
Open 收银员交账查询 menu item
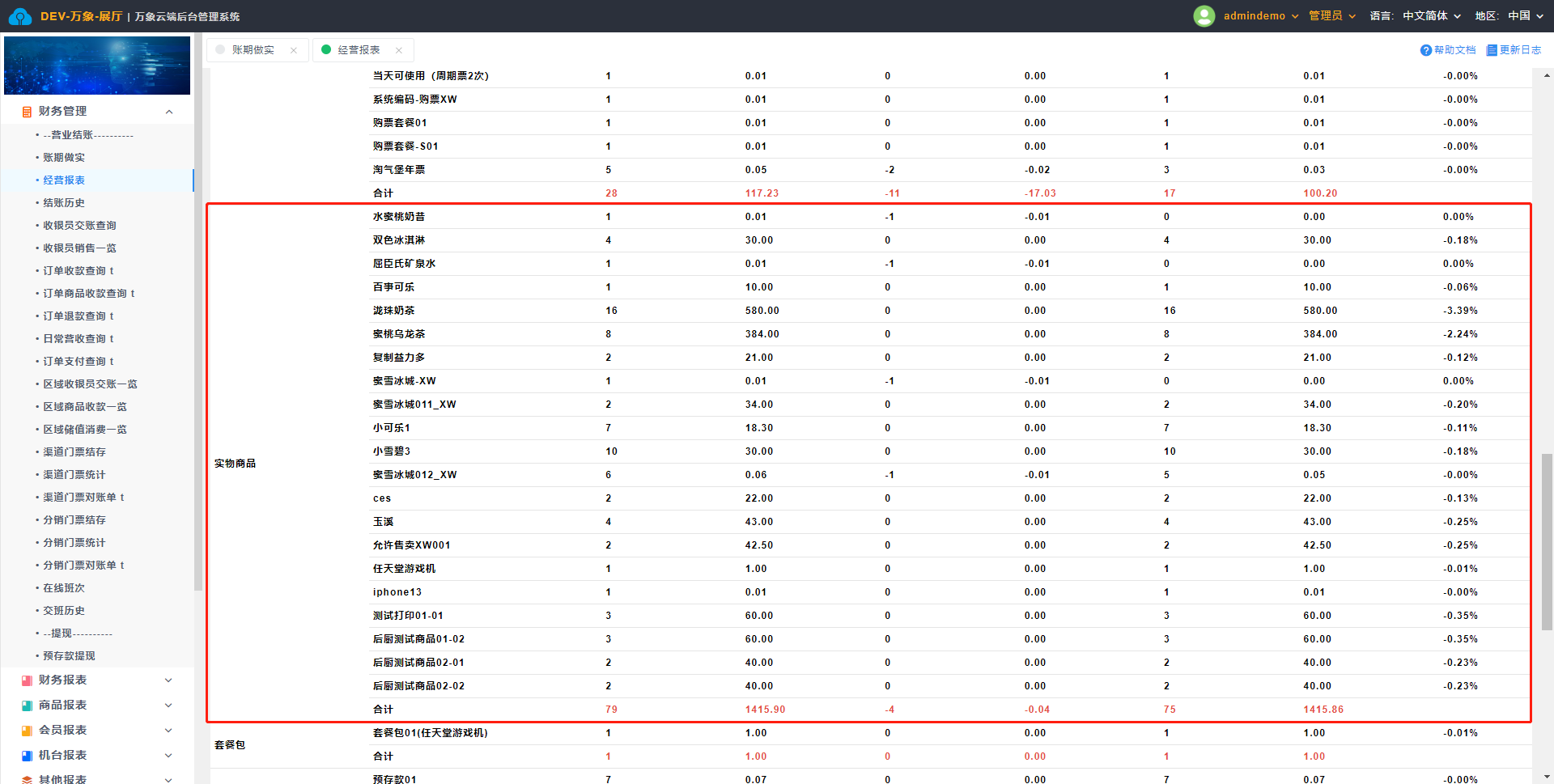point(79,226)
